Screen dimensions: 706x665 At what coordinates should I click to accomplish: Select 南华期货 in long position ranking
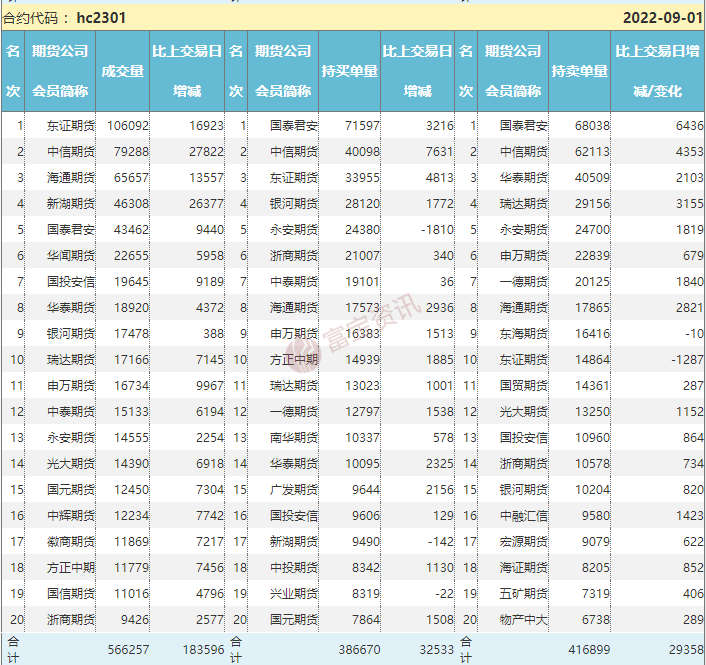pyautogui.click(x=294, y=438)
